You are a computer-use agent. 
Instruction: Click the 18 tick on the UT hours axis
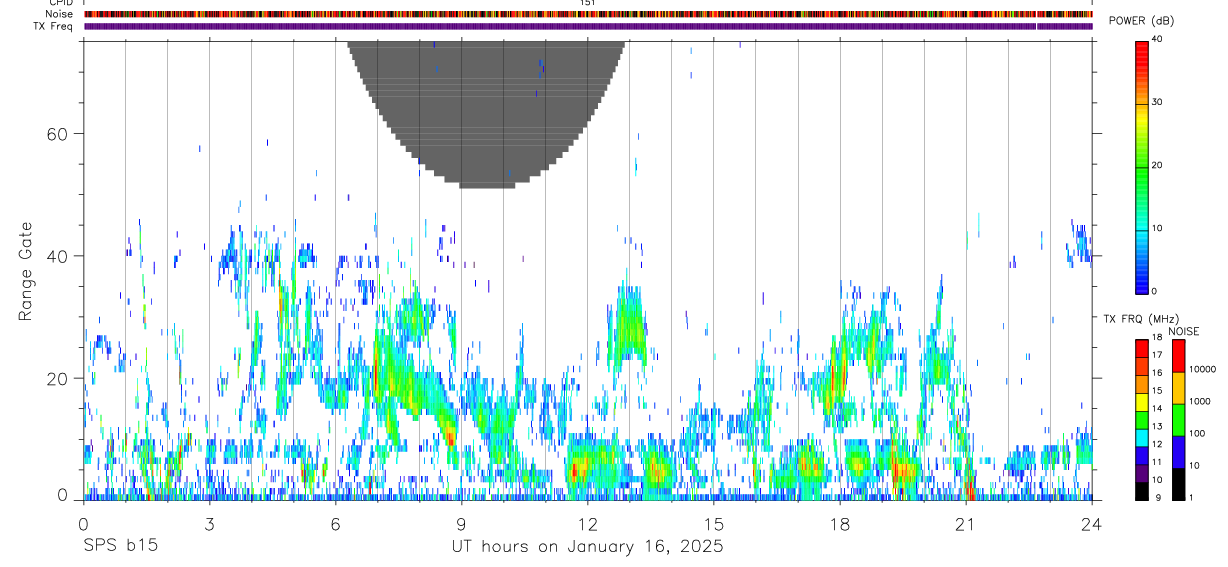840,523
